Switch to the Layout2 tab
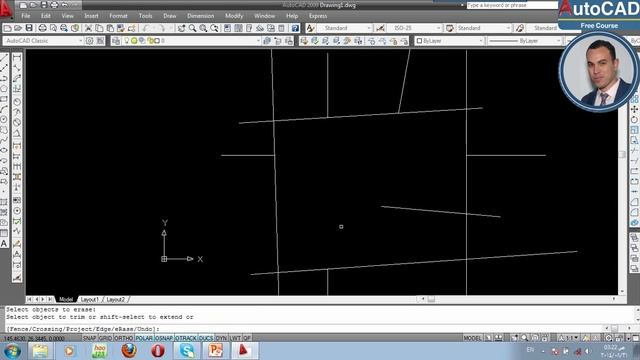640x360 pixels. [x=116, y=300]
